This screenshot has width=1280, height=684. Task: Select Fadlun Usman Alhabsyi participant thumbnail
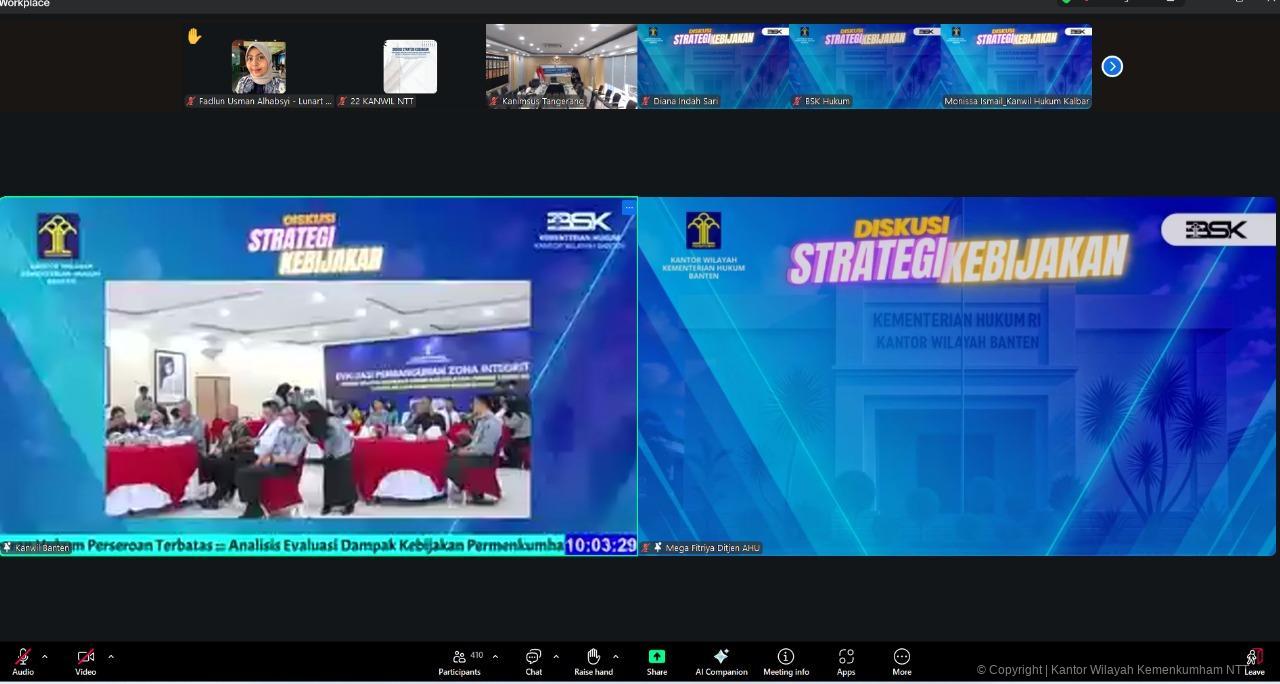point(259,67)
